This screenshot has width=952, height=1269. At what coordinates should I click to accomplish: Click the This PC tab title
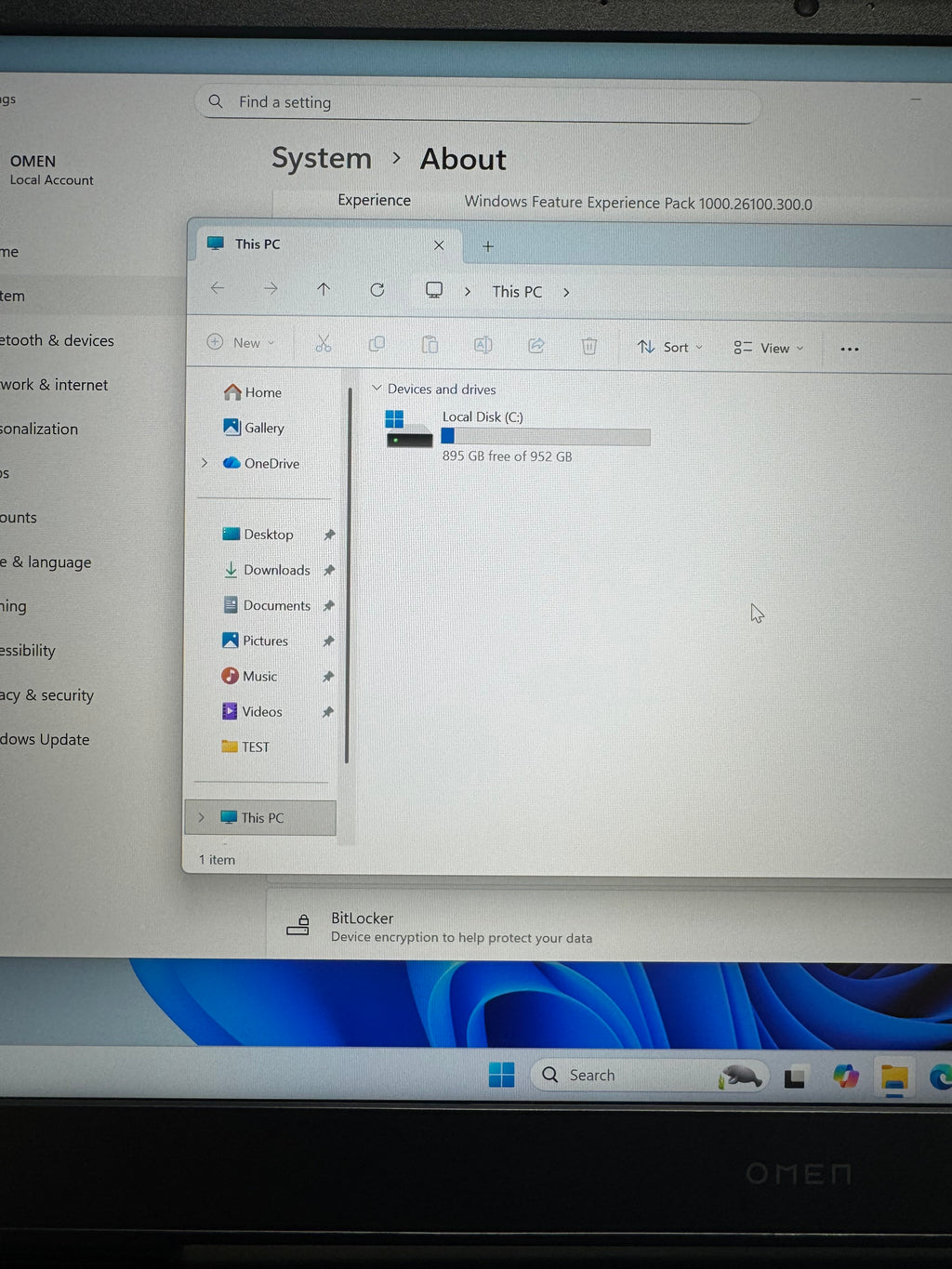point(258,244)
